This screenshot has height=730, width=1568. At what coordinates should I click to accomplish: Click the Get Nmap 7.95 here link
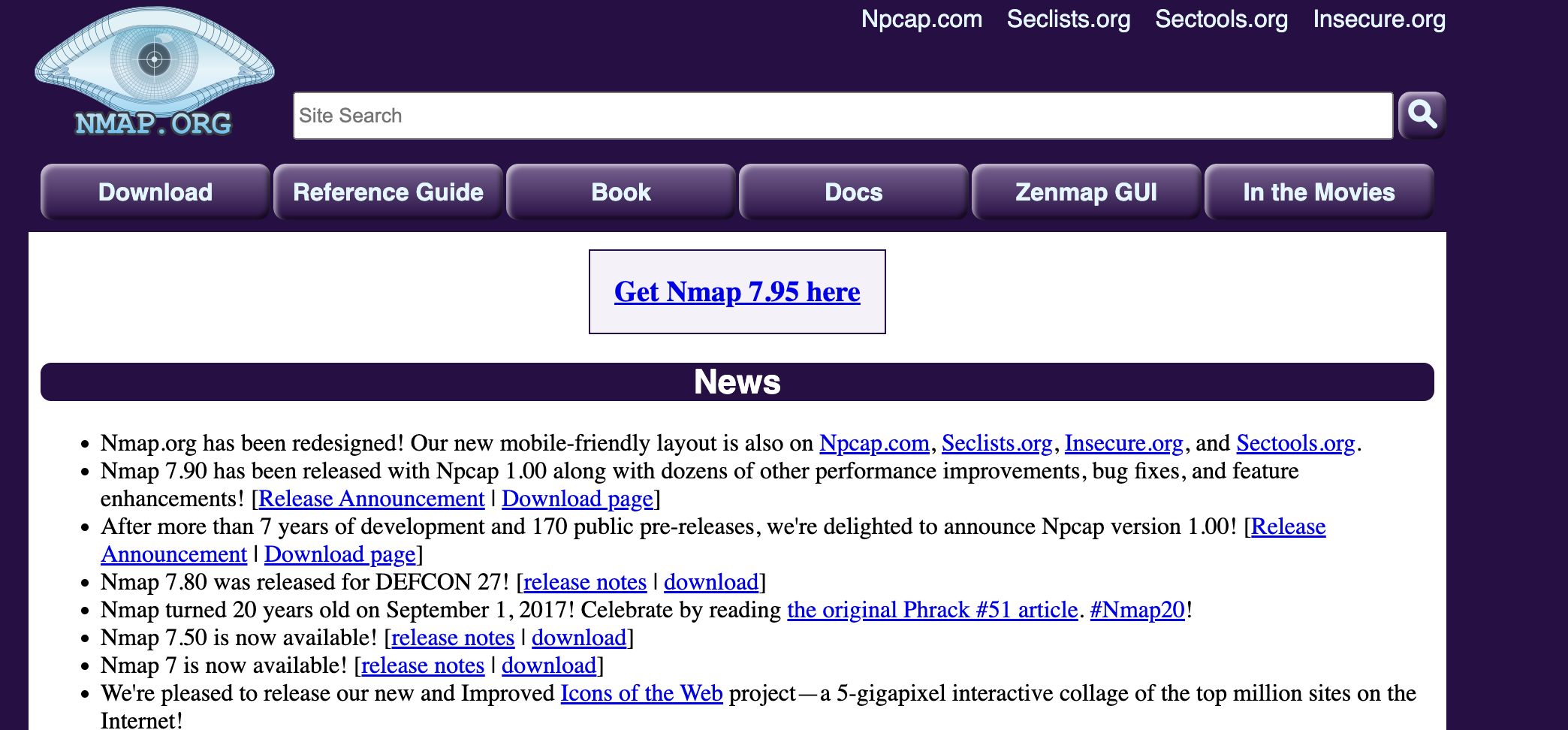pos(737,291)
